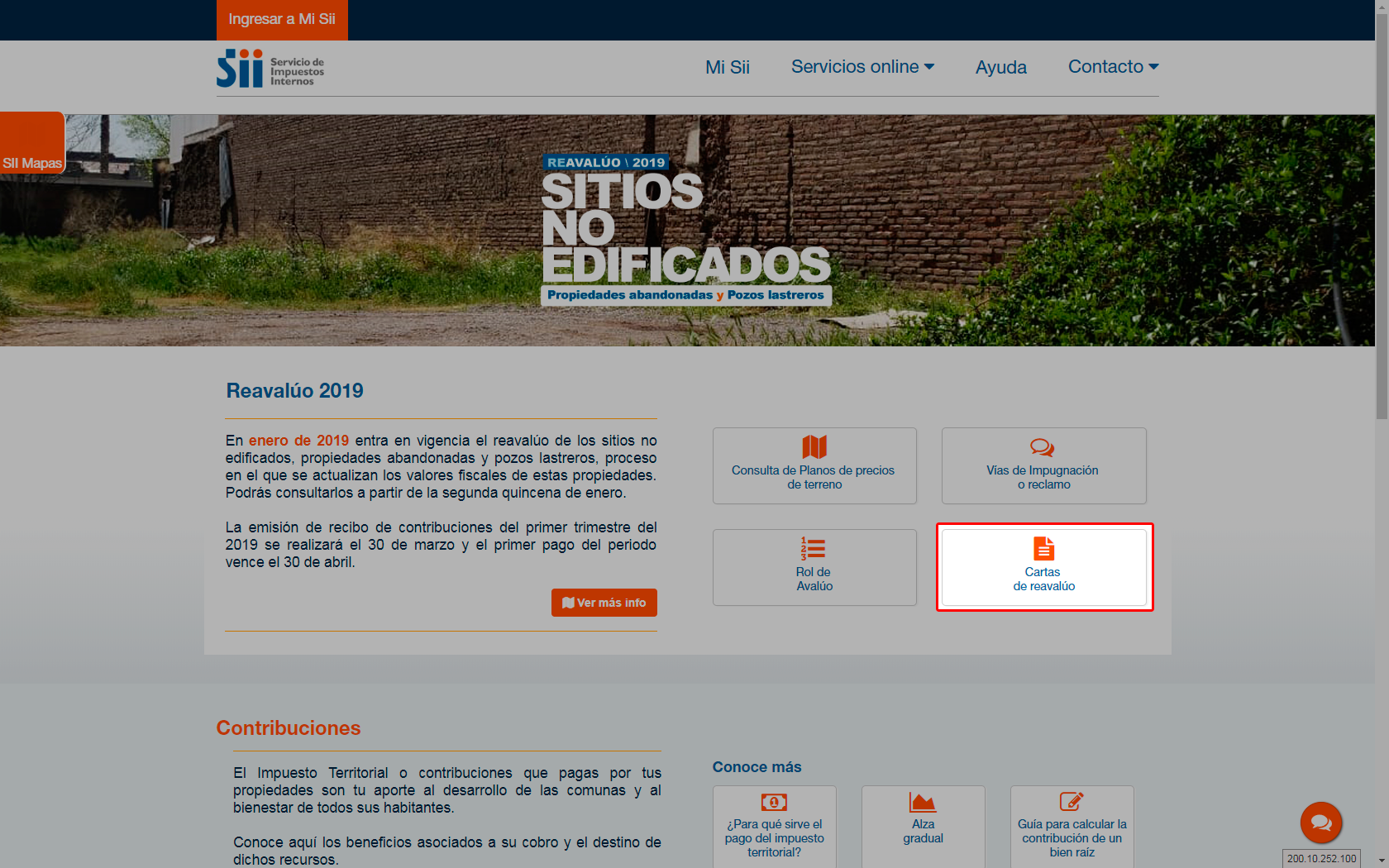Screen dimensions: 1389x868
Task: Open Guía para calcular la contribución card
Action: point(1072,827)
